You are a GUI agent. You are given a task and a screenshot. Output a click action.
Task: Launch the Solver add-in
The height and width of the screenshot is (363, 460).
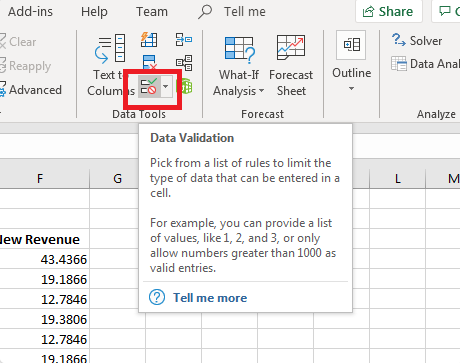tap(417, 41)
